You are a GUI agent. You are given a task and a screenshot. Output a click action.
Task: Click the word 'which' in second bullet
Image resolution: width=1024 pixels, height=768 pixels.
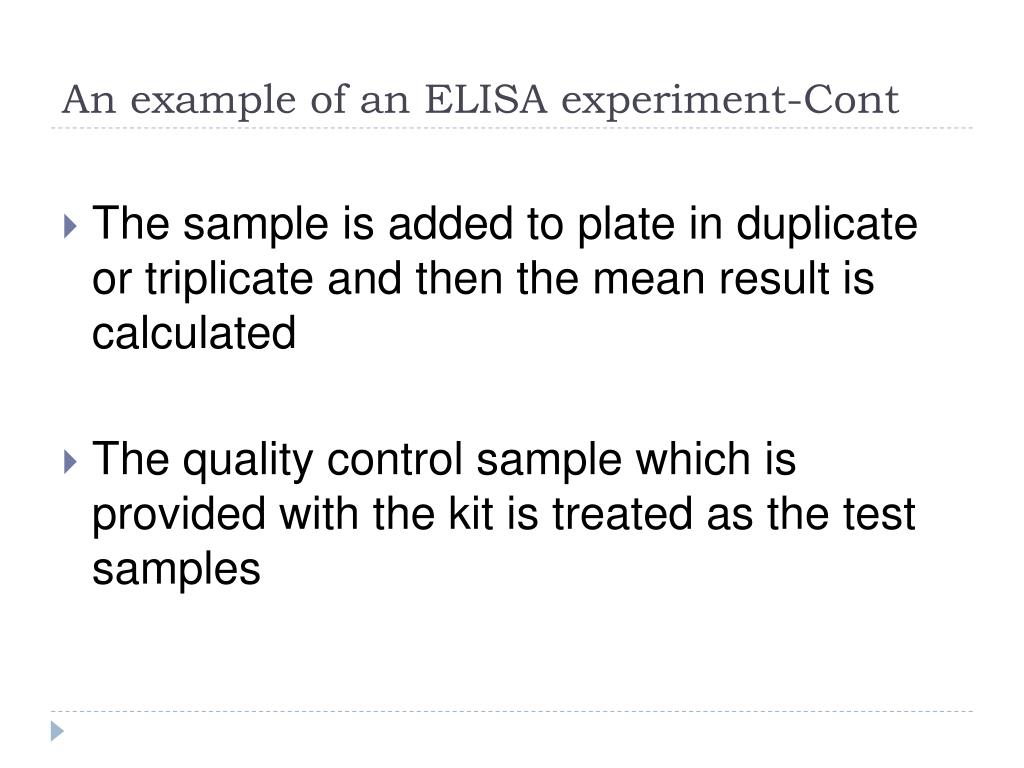694,459
